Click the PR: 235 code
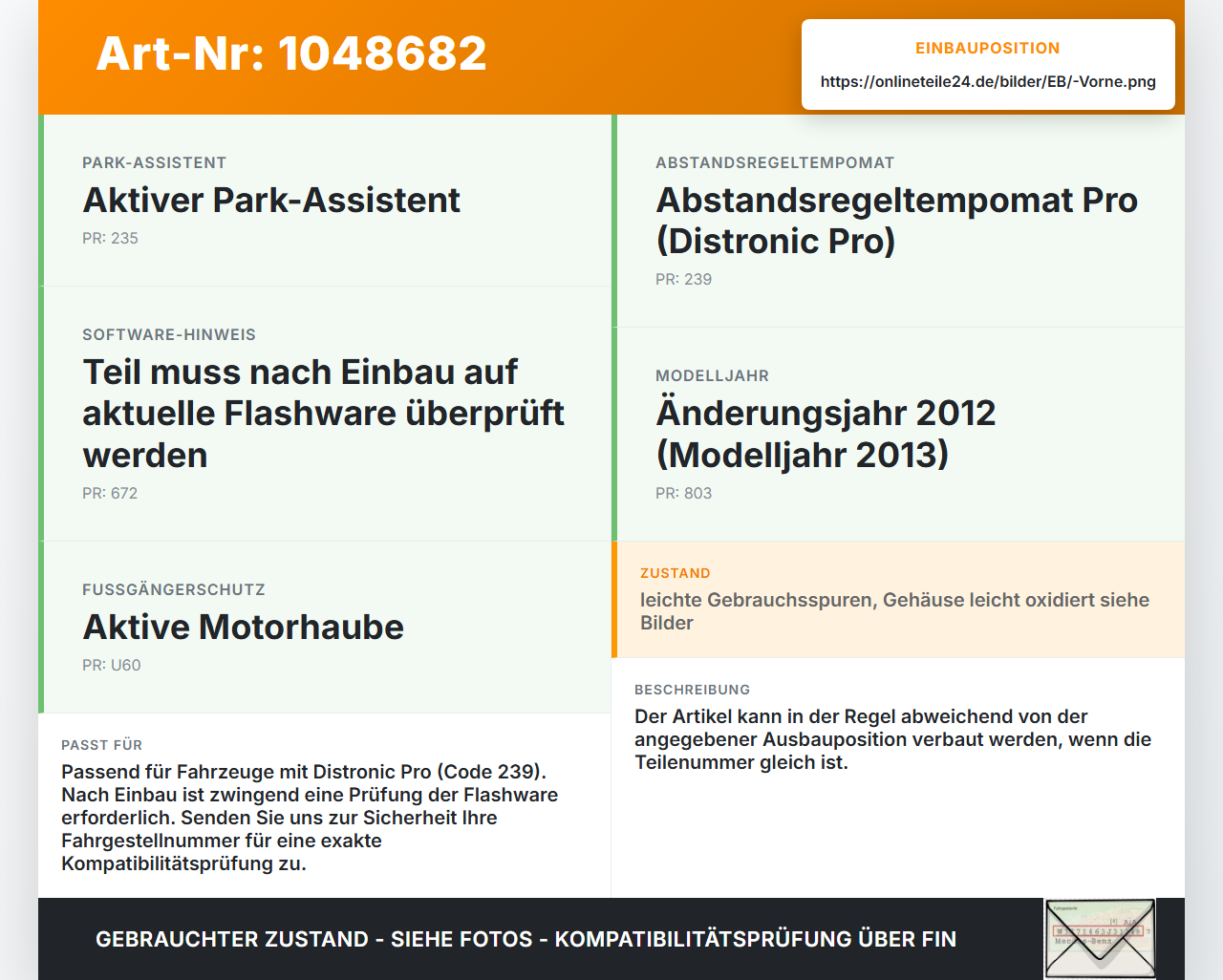Image resolution: width=1223 pixels, height=980 pixels. click(110, 238)
